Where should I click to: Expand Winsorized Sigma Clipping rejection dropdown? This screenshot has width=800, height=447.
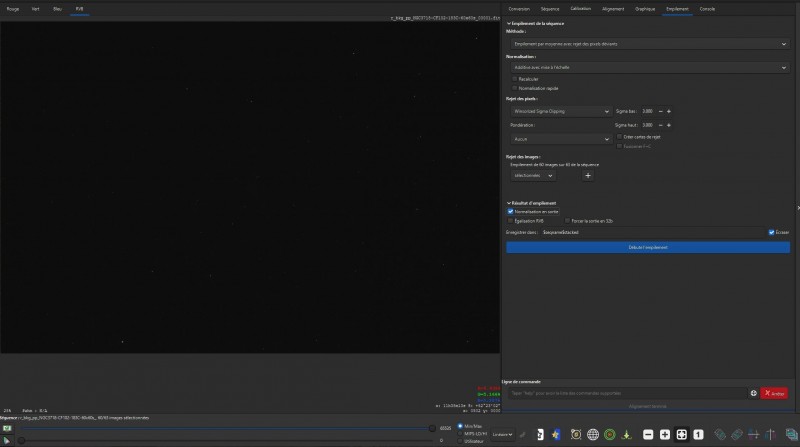point(561,111)
